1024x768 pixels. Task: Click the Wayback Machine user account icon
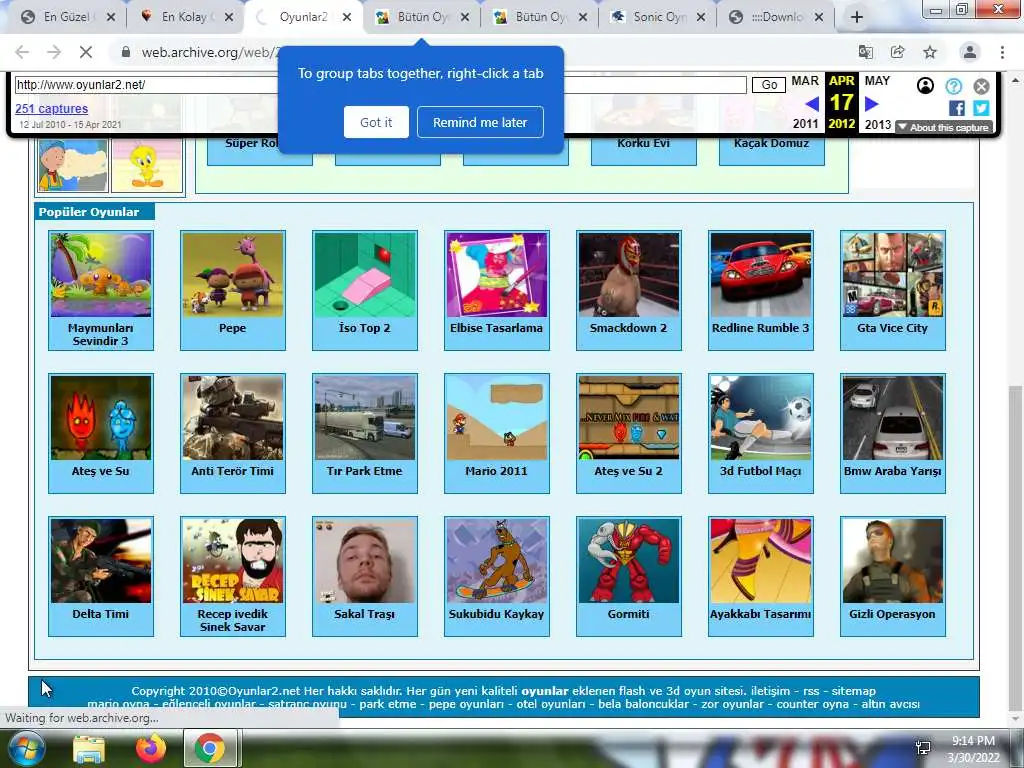[x=925, y=86]
